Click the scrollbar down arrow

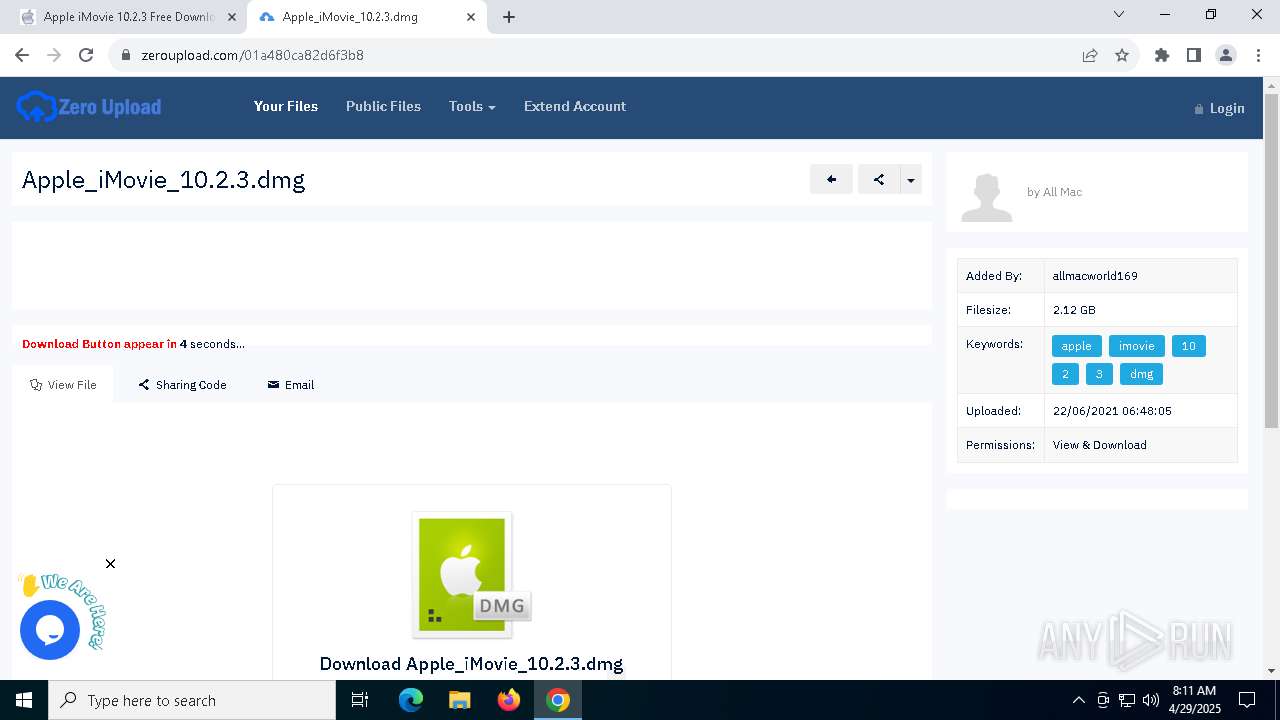coord(1271,671)
